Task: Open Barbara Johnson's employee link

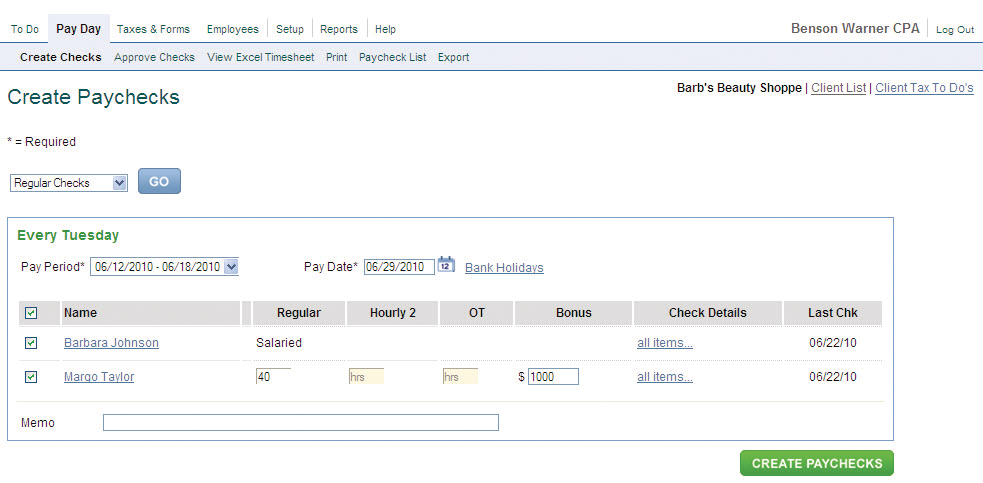Action: pyautogui.click(x=111, y=343)
